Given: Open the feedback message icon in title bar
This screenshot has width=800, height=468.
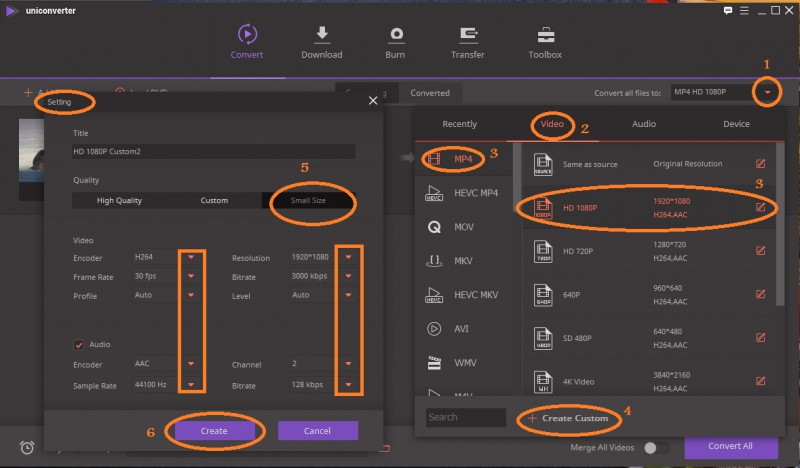Looking at the screenshot, I should click(728, 11).
